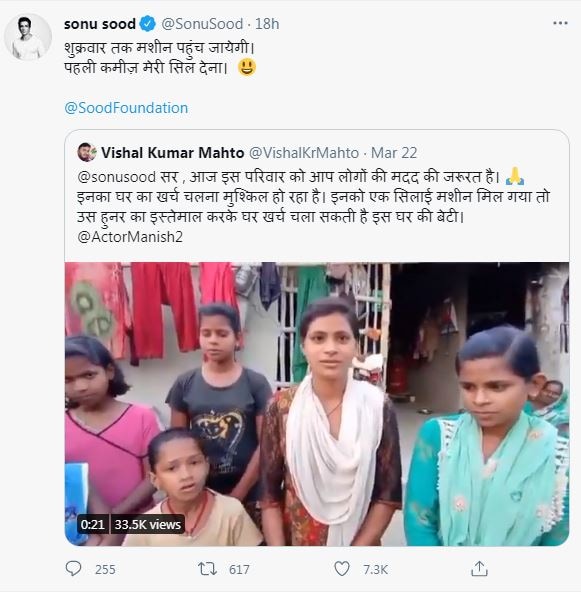Open the reply comment icon
The width and height of the screenshot is (581, 594).
click(x=73, y=569)
